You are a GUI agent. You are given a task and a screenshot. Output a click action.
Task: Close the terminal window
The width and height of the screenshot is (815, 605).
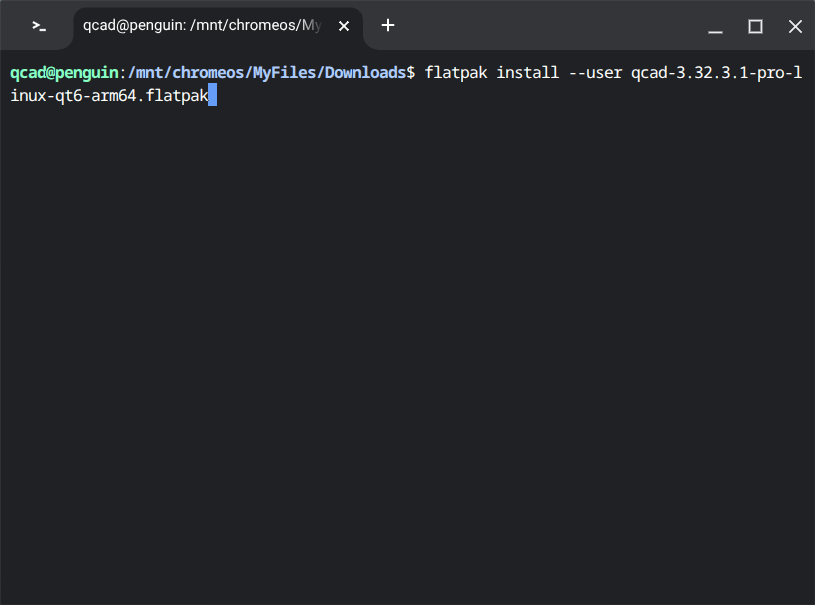coord(795,27)
